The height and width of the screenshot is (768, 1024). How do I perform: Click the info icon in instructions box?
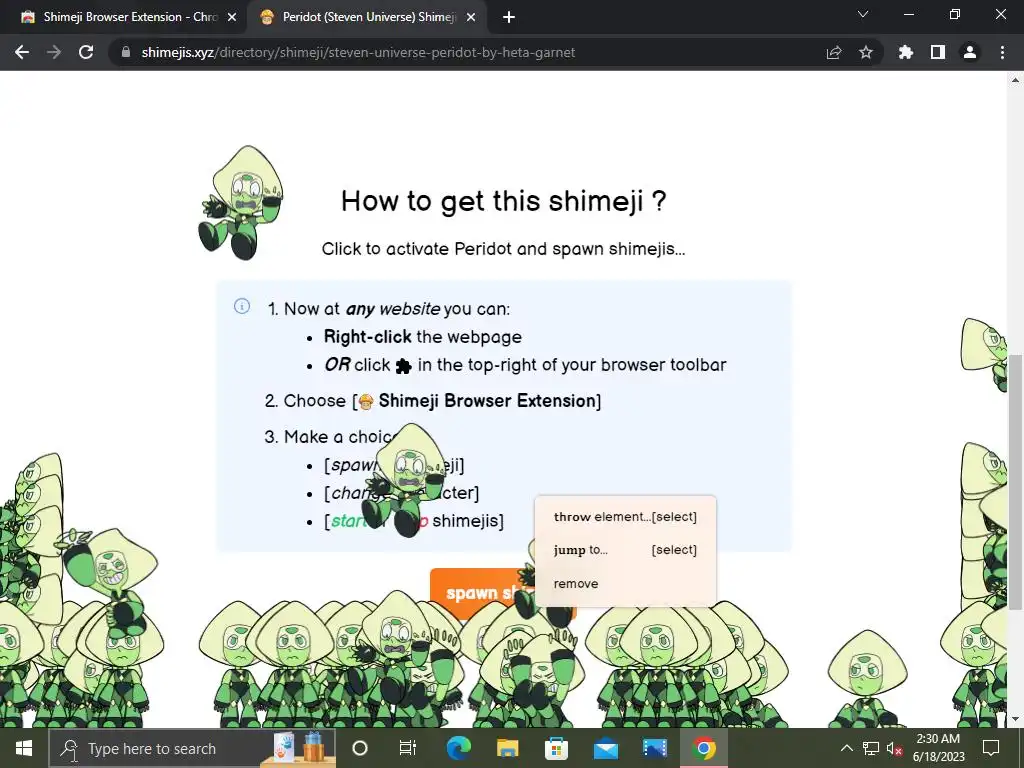[242, 306]
